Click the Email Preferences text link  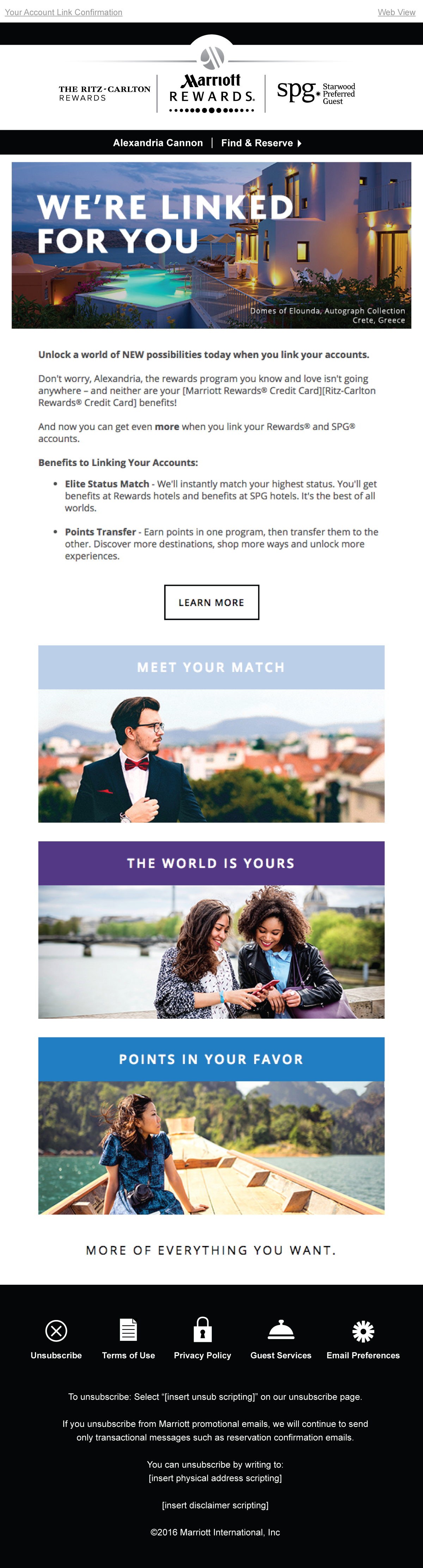click(x=363, y=1355)
